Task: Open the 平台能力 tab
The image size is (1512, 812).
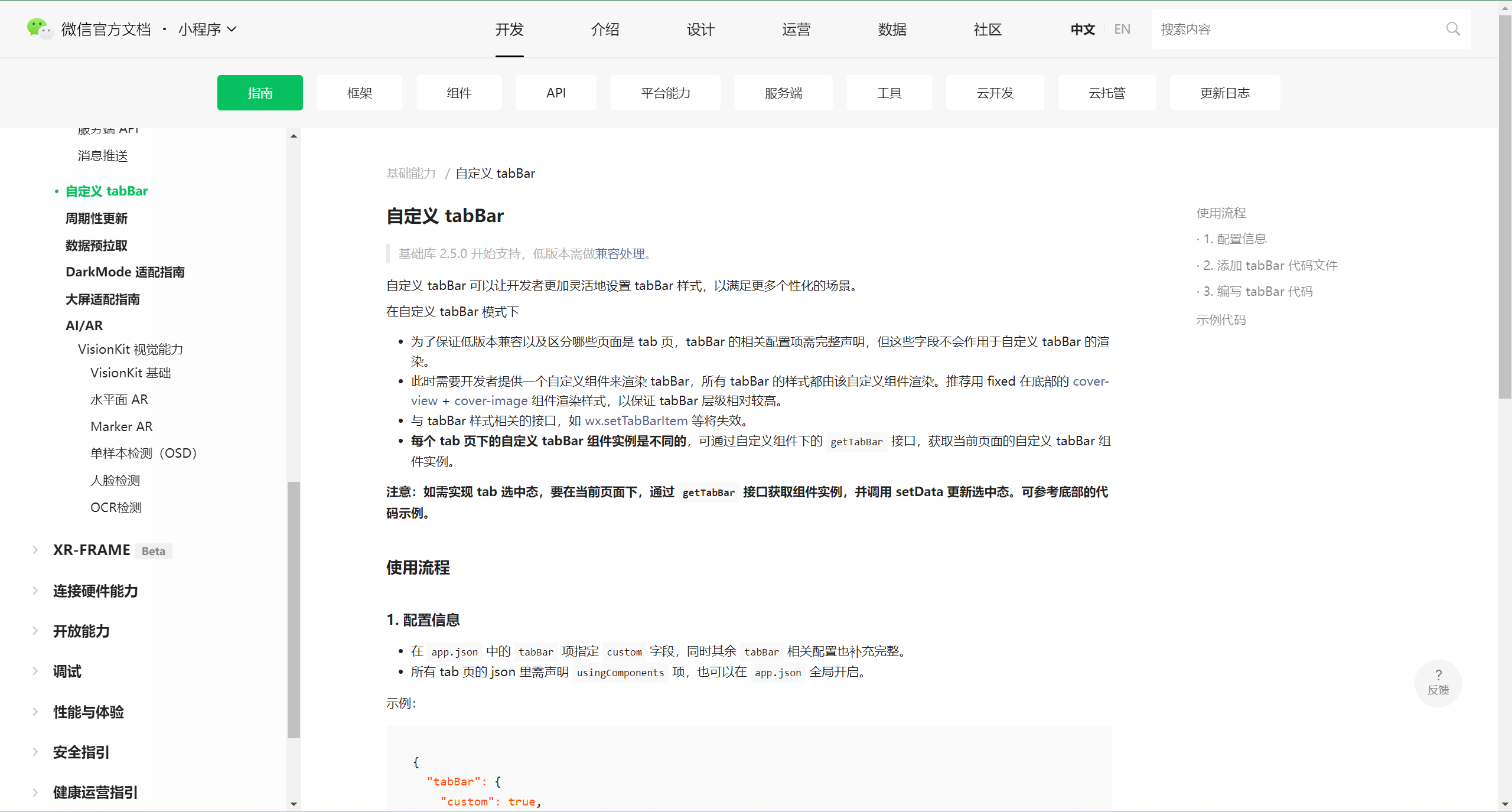Action: (x=666, y=93)
